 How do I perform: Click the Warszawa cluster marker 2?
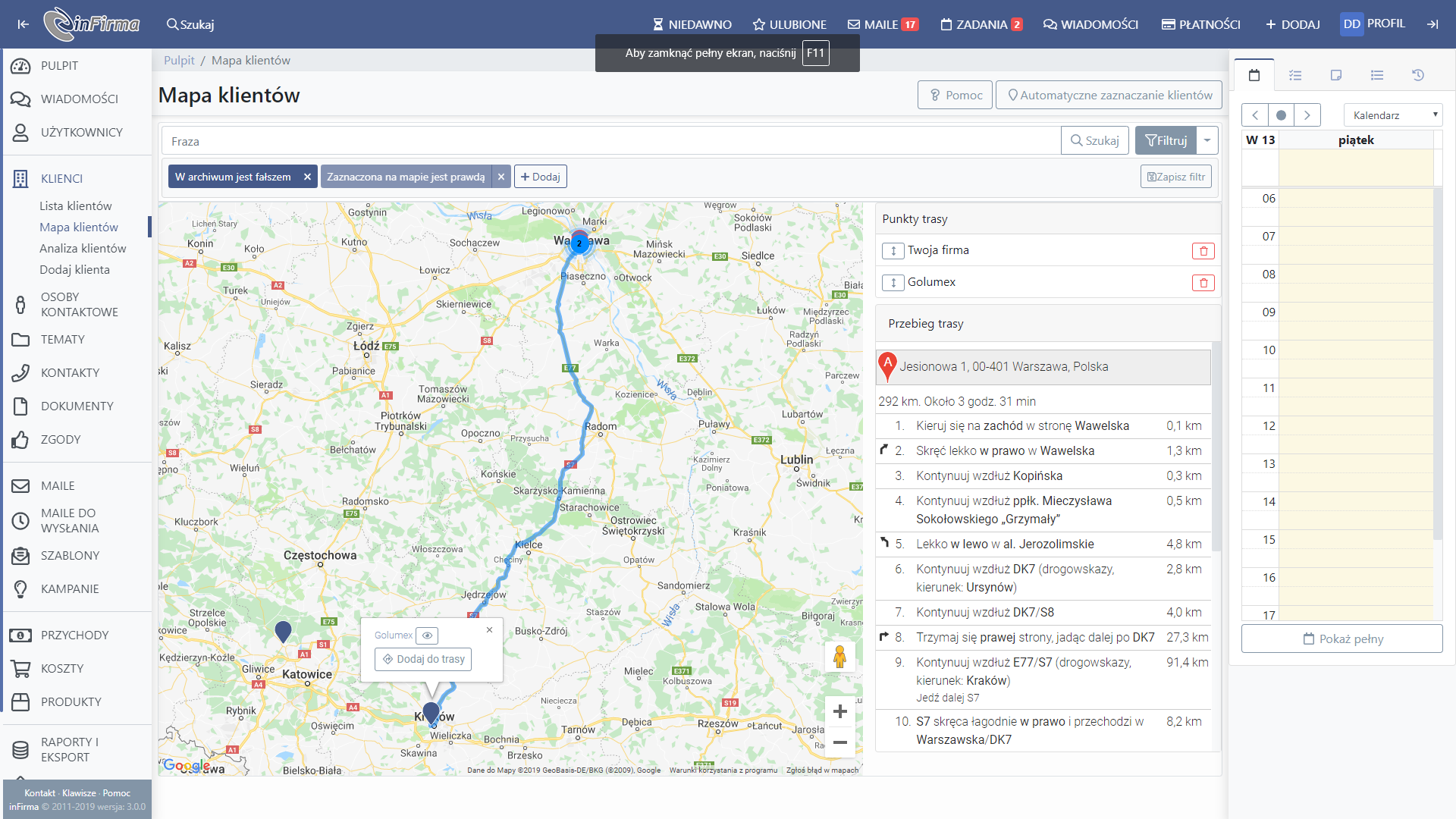coord(579,243)
